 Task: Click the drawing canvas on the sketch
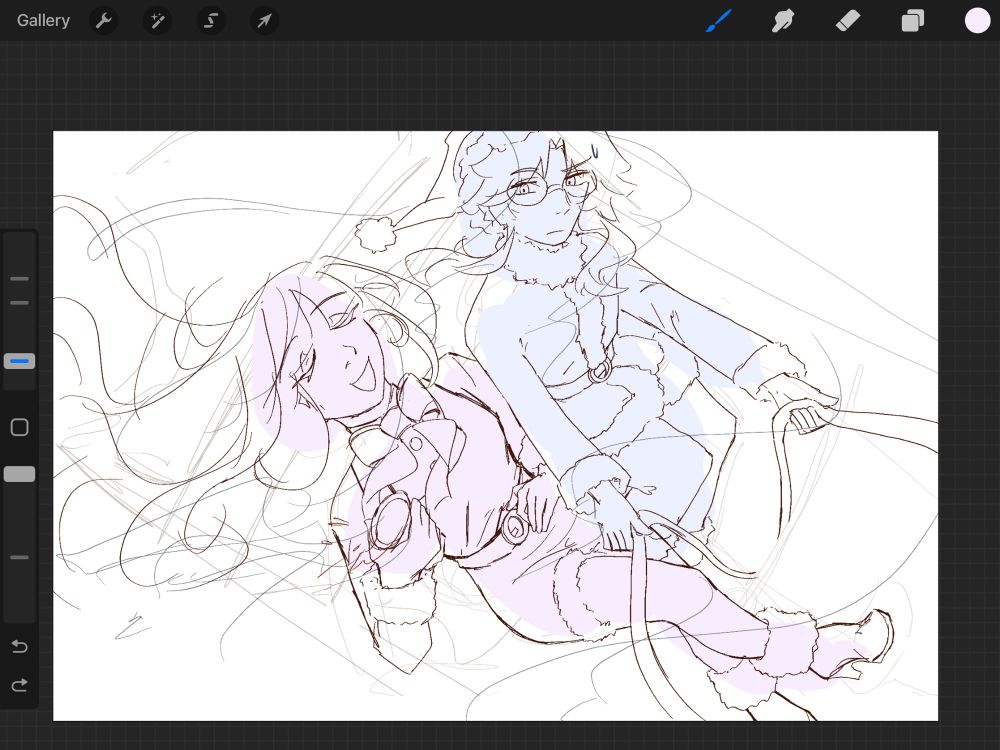pyautogui.click(x=495, y=426)
